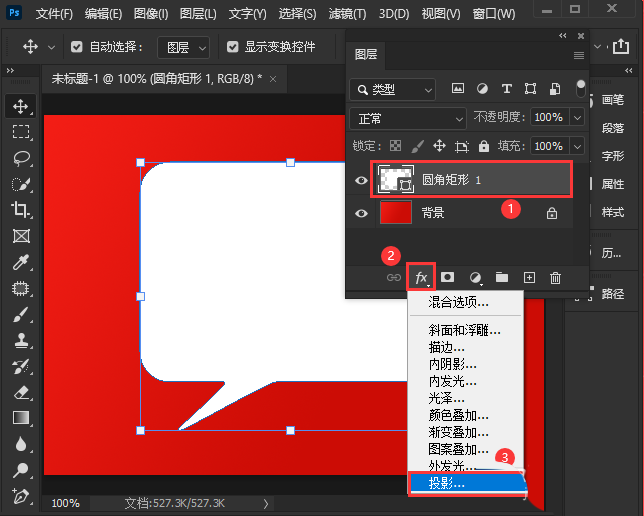Select the Rectangular Marquee tool
Screen dimensions: 644x516
coord(21,132)
